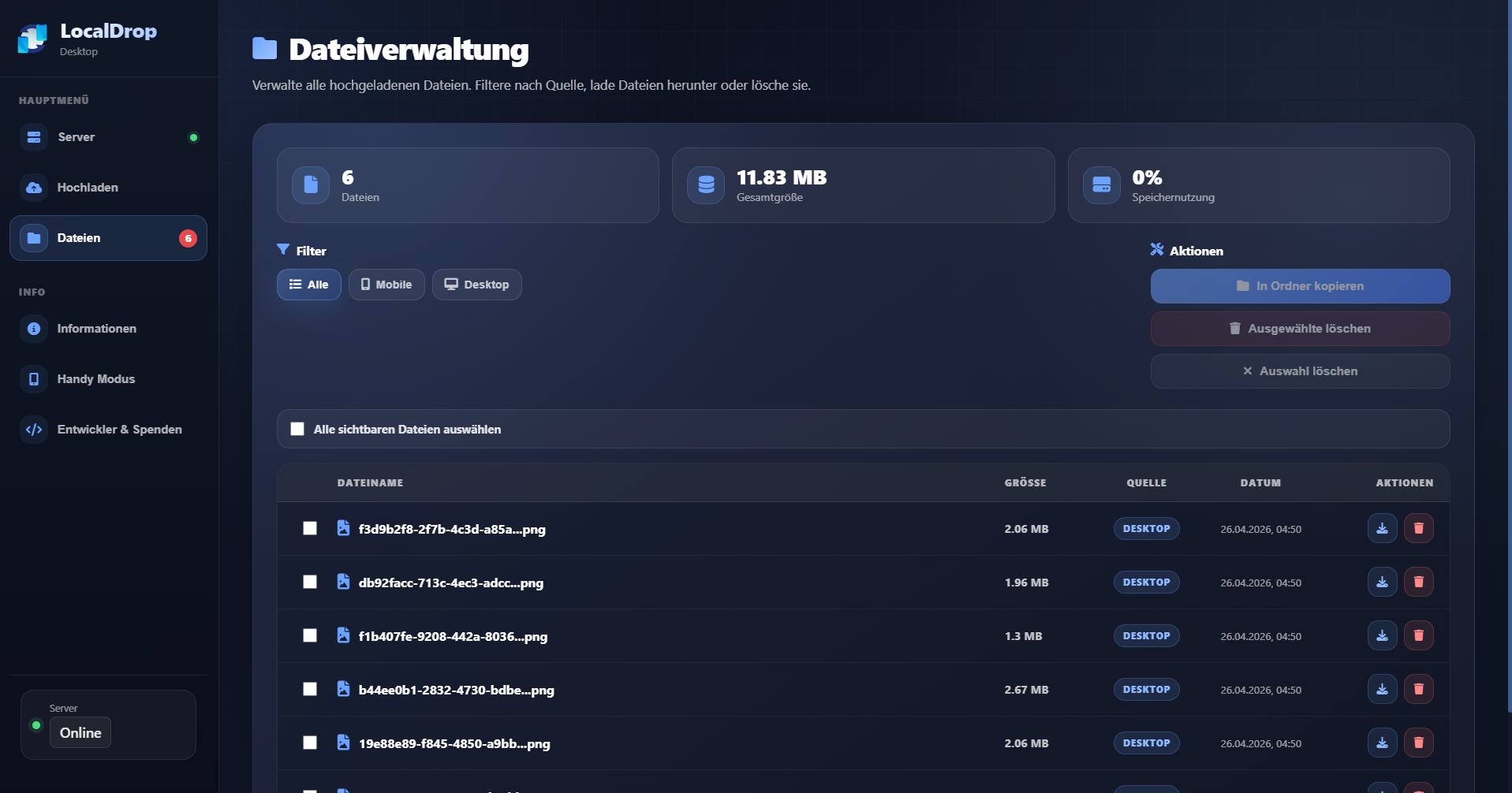Click the database icon in Gesamtgröße card

click(706, 185)
